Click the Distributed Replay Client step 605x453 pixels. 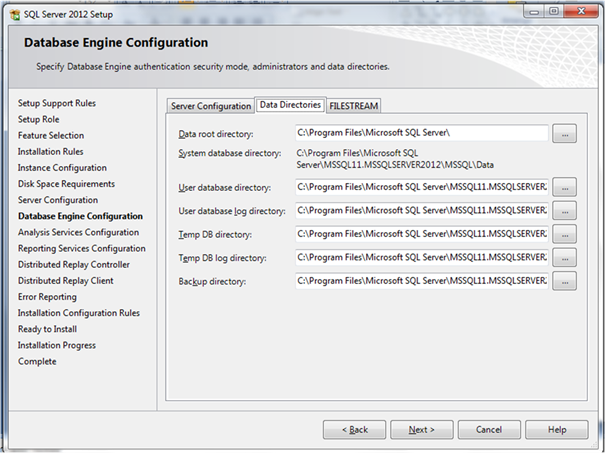click(x=66, y=281)
